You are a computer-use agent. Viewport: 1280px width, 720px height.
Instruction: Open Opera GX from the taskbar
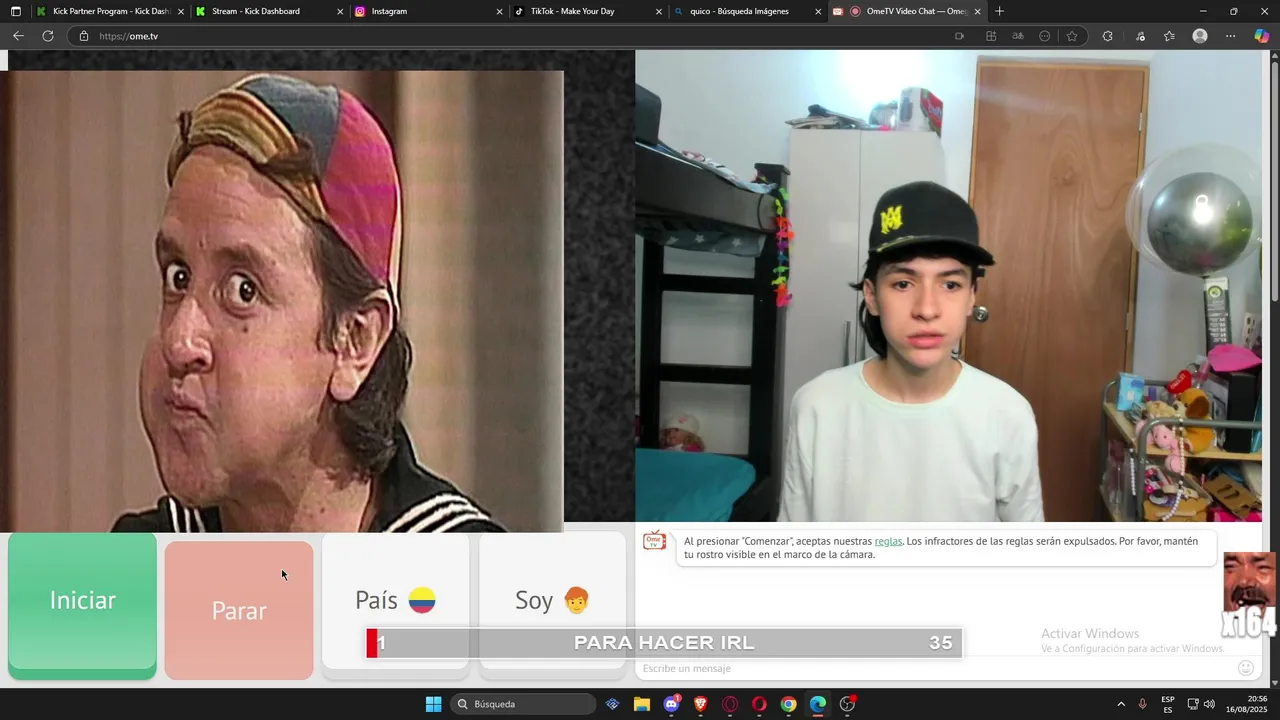pos(730,704)
